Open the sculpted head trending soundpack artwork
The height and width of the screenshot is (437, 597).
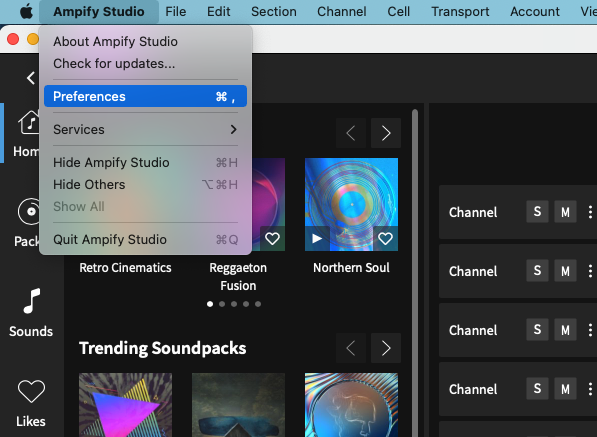351,405
